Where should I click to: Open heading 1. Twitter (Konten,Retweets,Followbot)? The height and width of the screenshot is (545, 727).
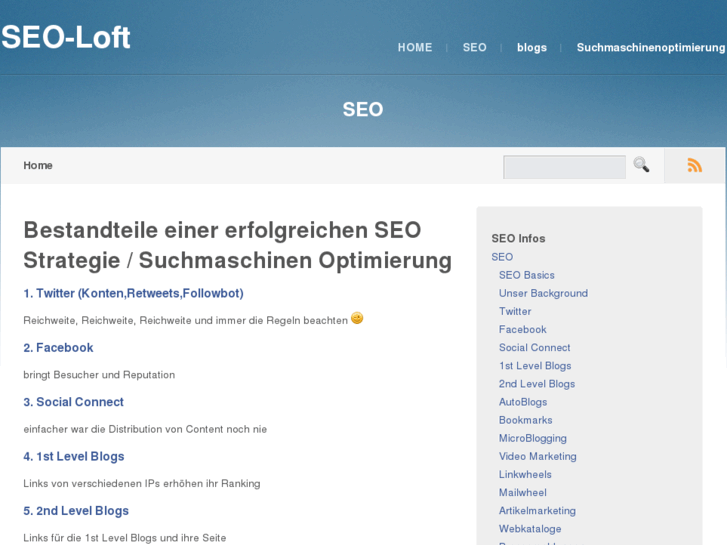coord(134,294)
